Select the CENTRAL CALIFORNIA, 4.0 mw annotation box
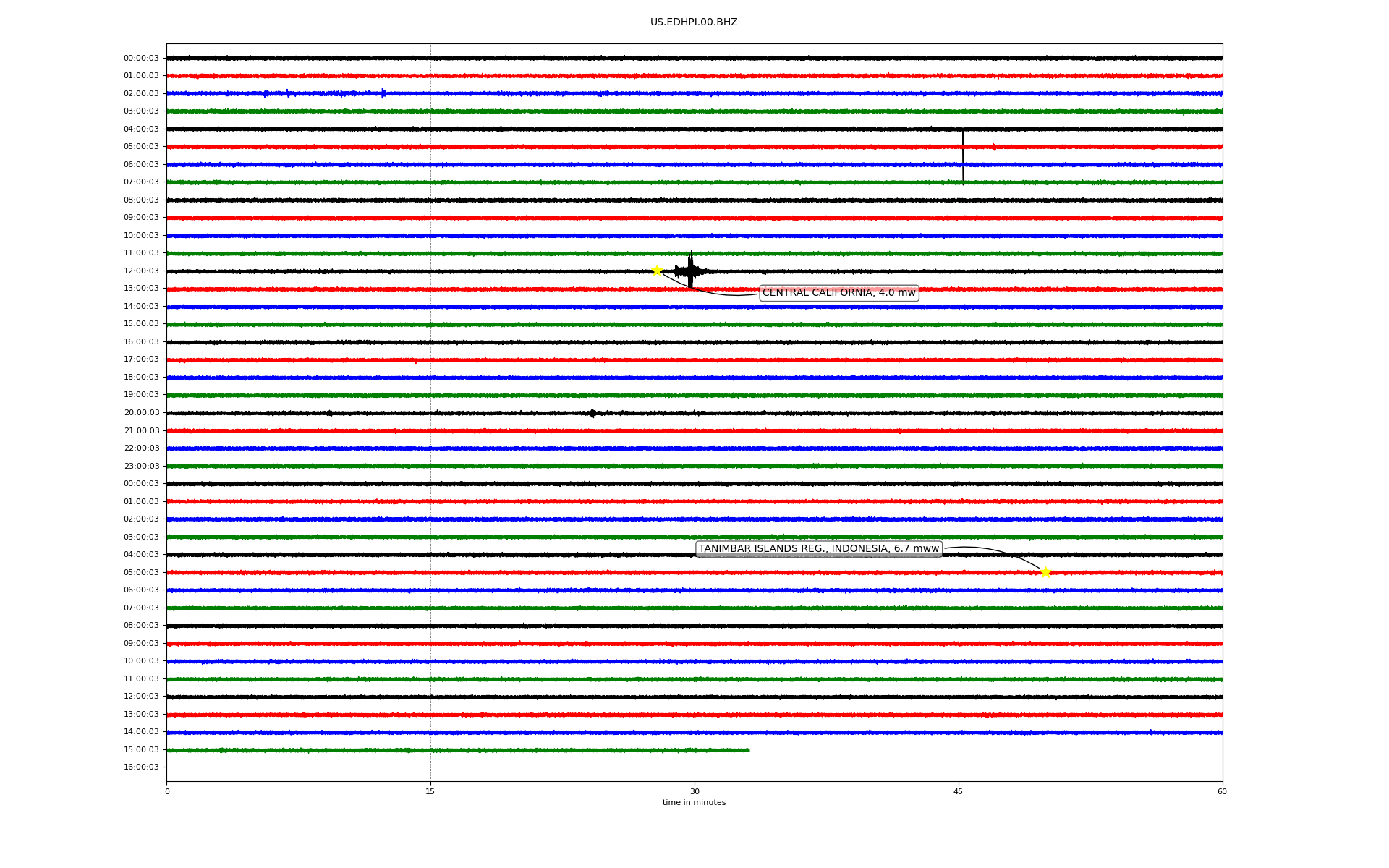Image resolution: width=1389 pixels, height=868 pixels. [839, 293]
